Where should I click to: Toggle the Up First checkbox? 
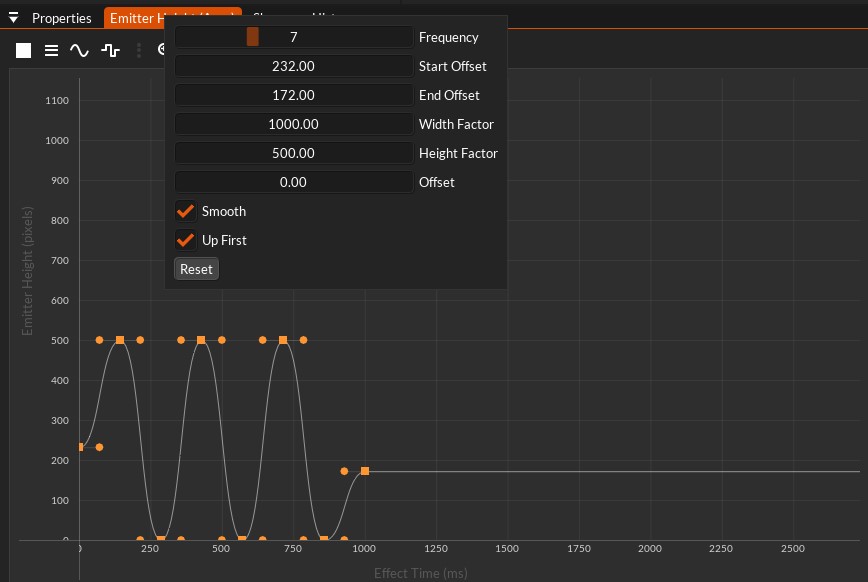pos(185,240)
